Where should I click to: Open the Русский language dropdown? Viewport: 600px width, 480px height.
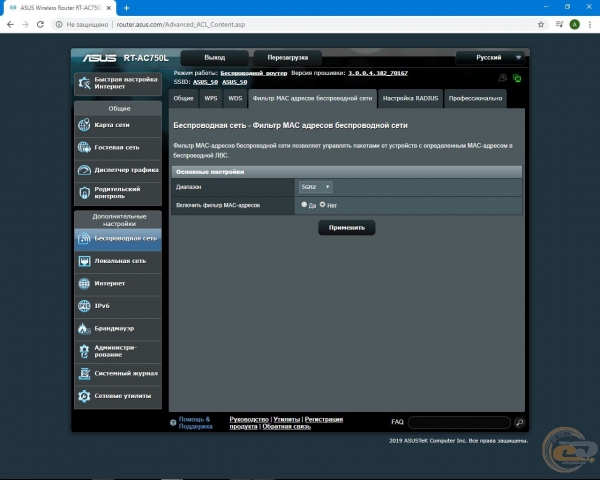point(489,58)
